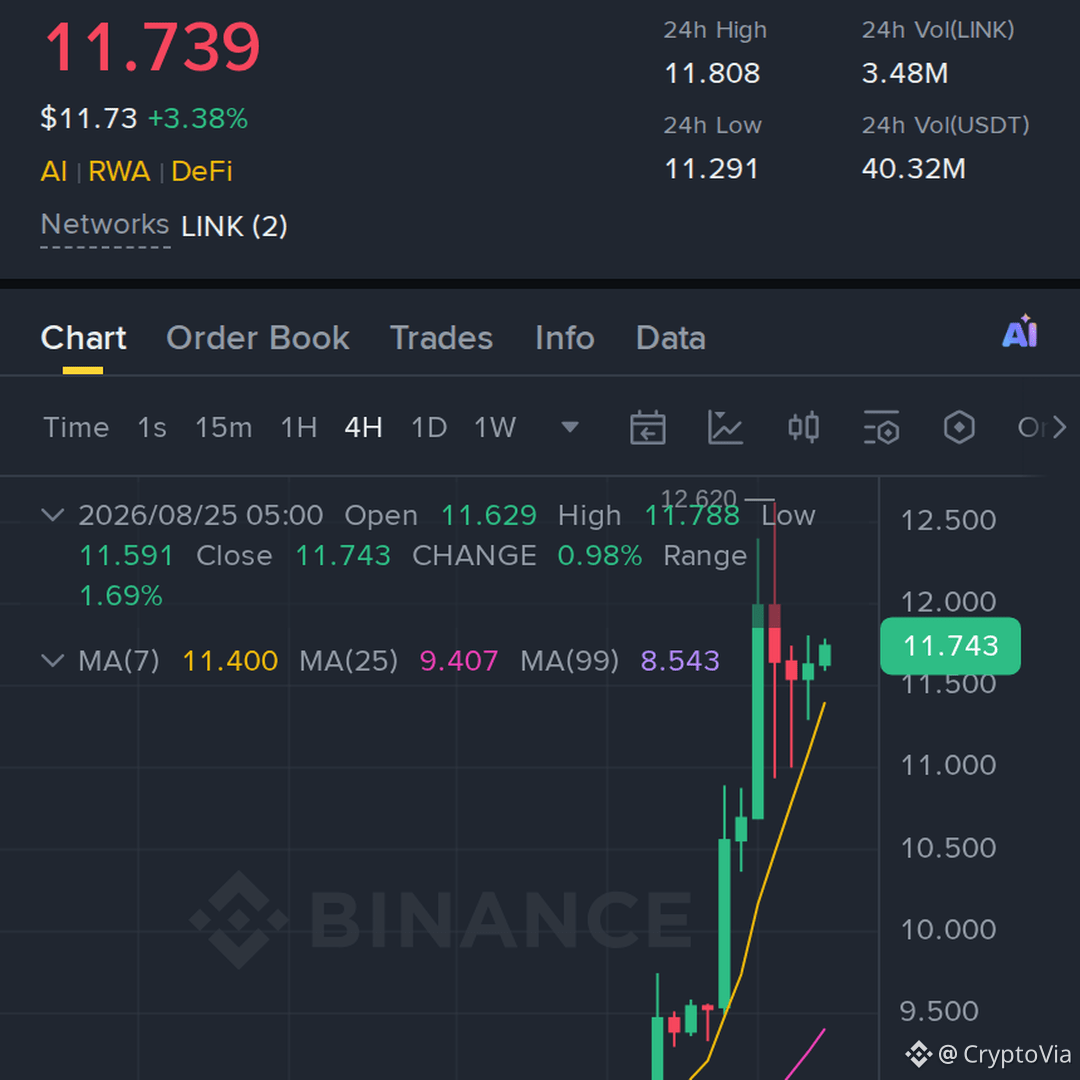
Task: Click the current price 11.739
Action: click(152, 48)
